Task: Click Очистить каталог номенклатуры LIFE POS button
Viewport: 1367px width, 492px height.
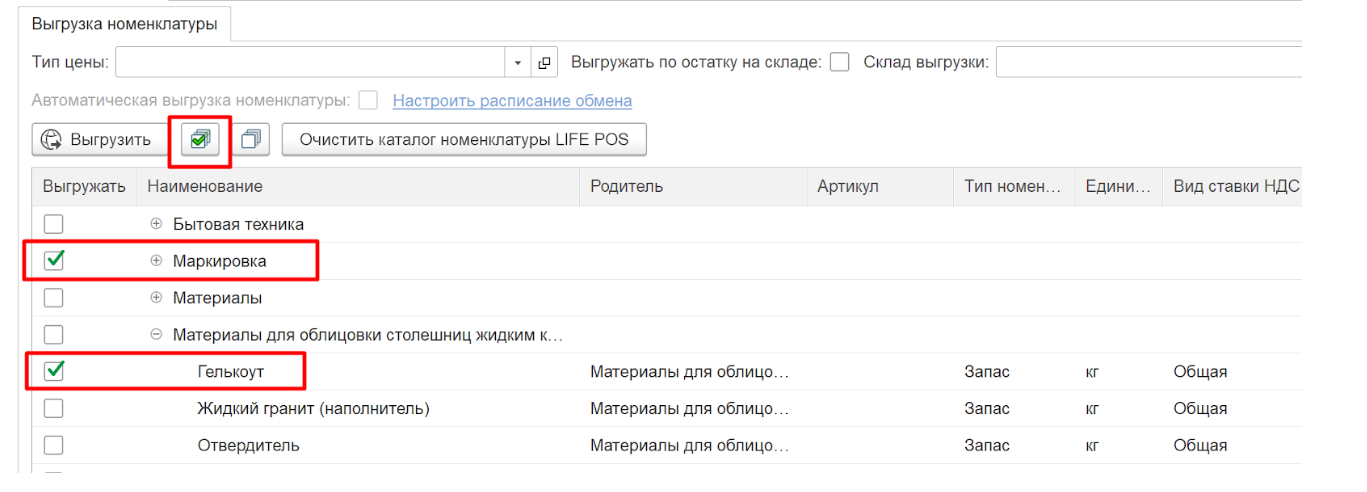Action: coord(464,140)
